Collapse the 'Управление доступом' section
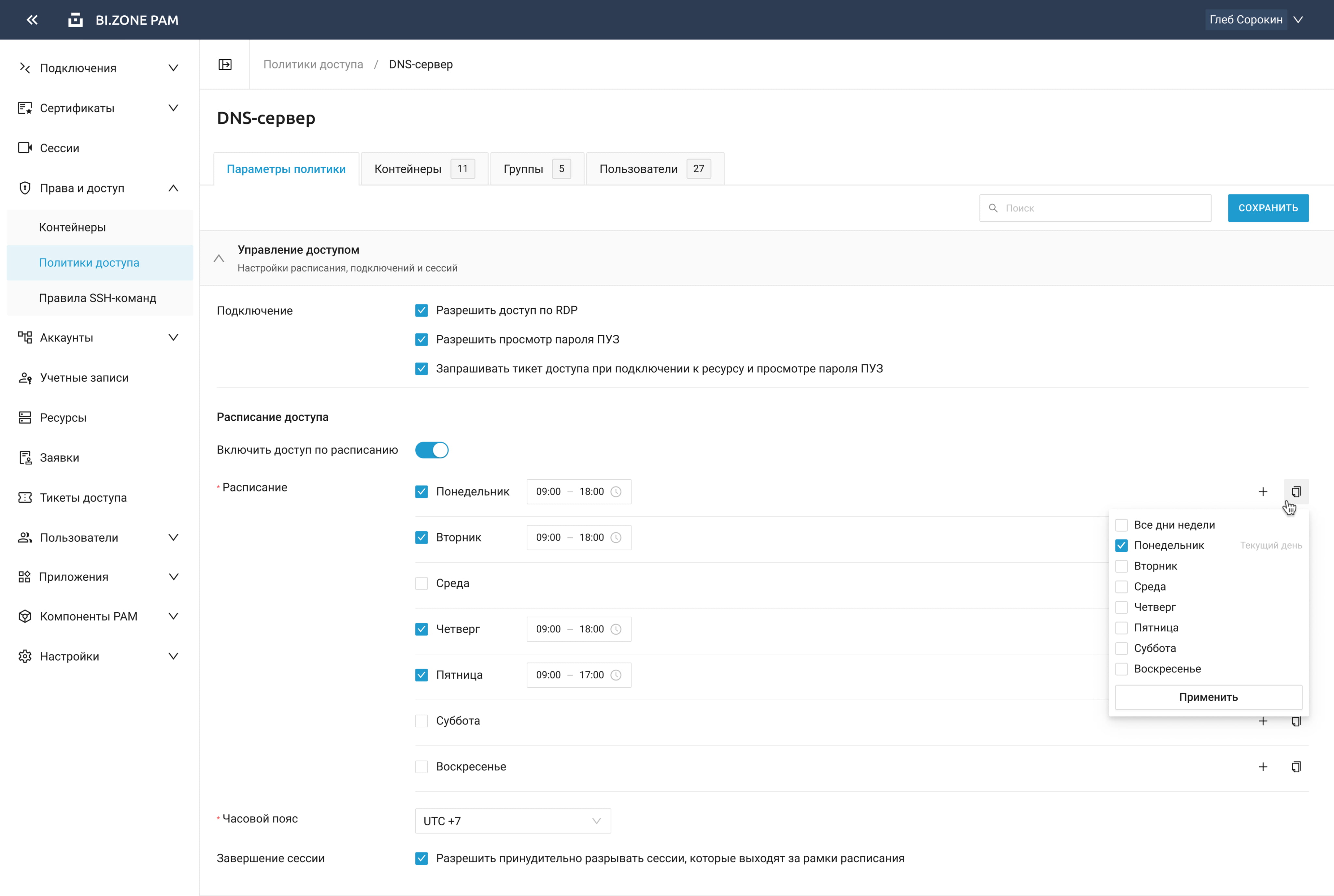This screenshot has width=1334, height=896. point(219,258)
